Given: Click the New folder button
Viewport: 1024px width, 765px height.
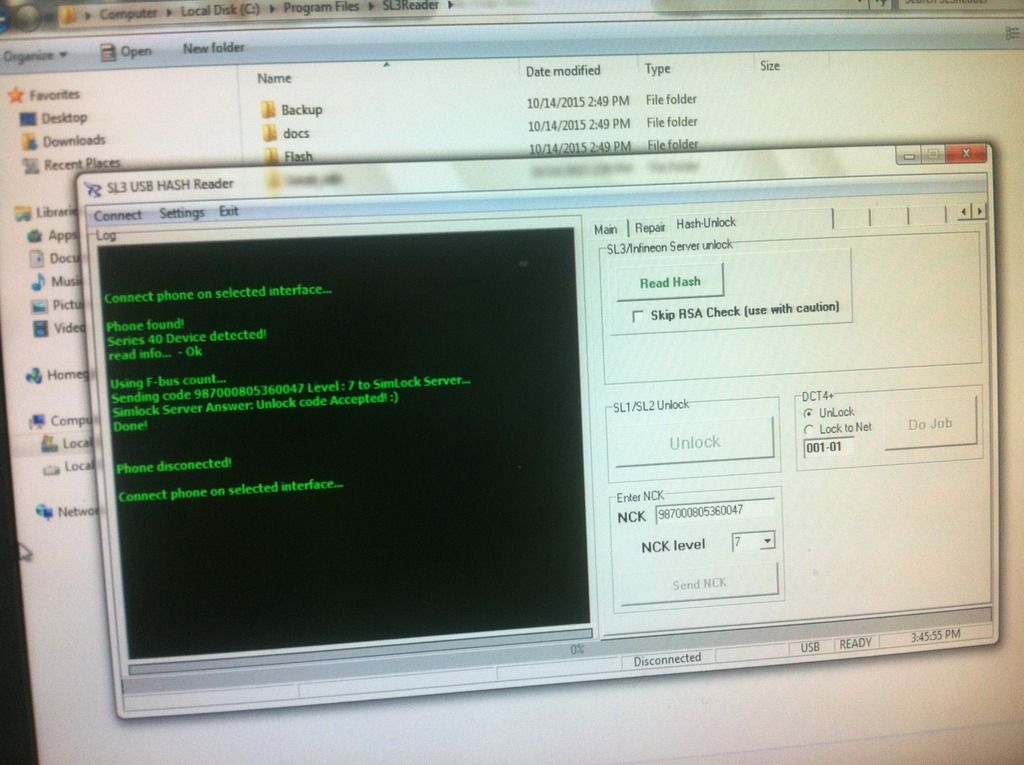Looking at the screenshot, I should point(213,48).
